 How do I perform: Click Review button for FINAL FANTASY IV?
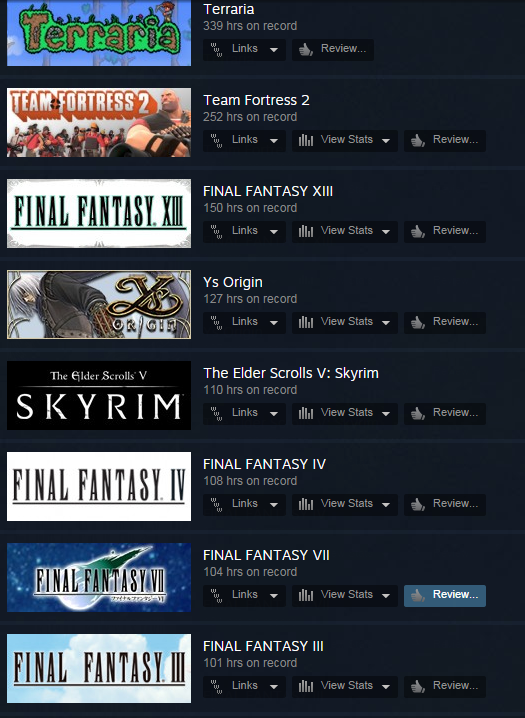coord(445,504)
